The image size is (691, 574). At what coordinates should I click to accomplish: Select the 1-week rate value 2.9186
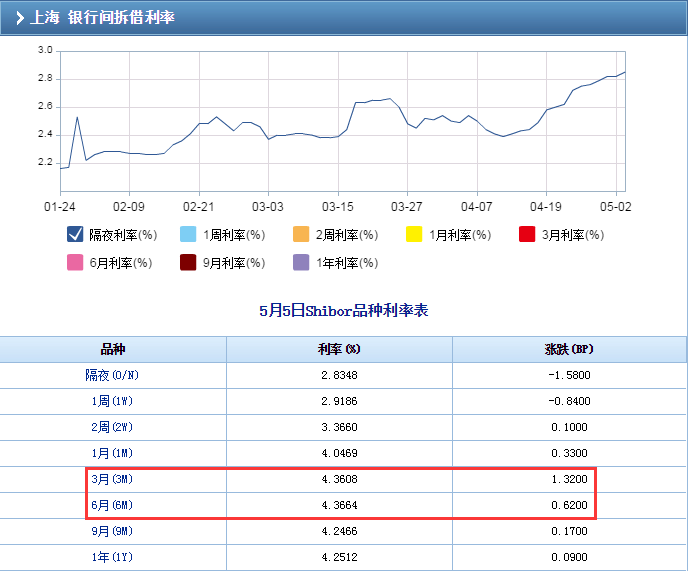pos(339,401)
